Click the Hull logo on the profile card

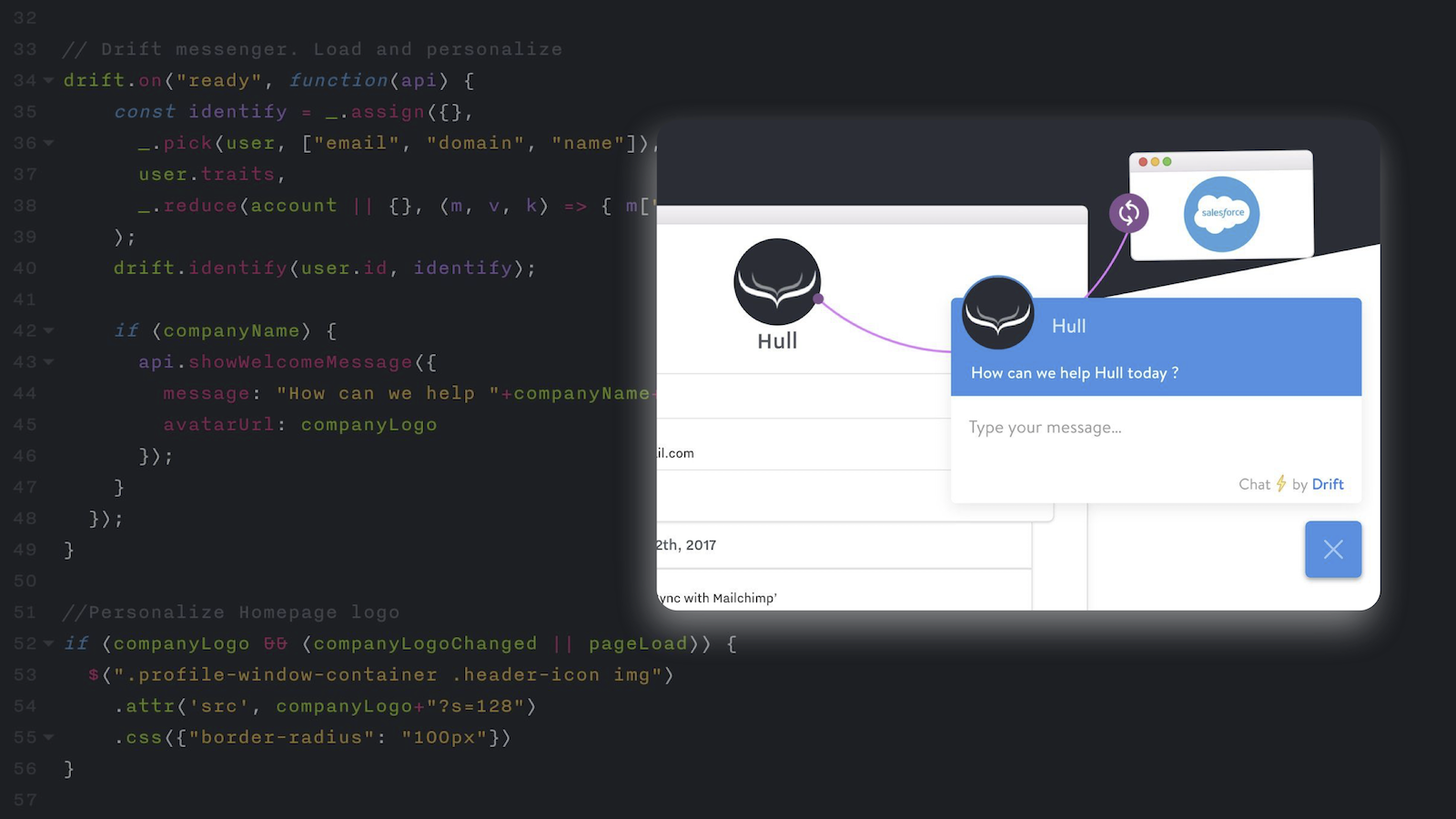[x=777, y=282]
